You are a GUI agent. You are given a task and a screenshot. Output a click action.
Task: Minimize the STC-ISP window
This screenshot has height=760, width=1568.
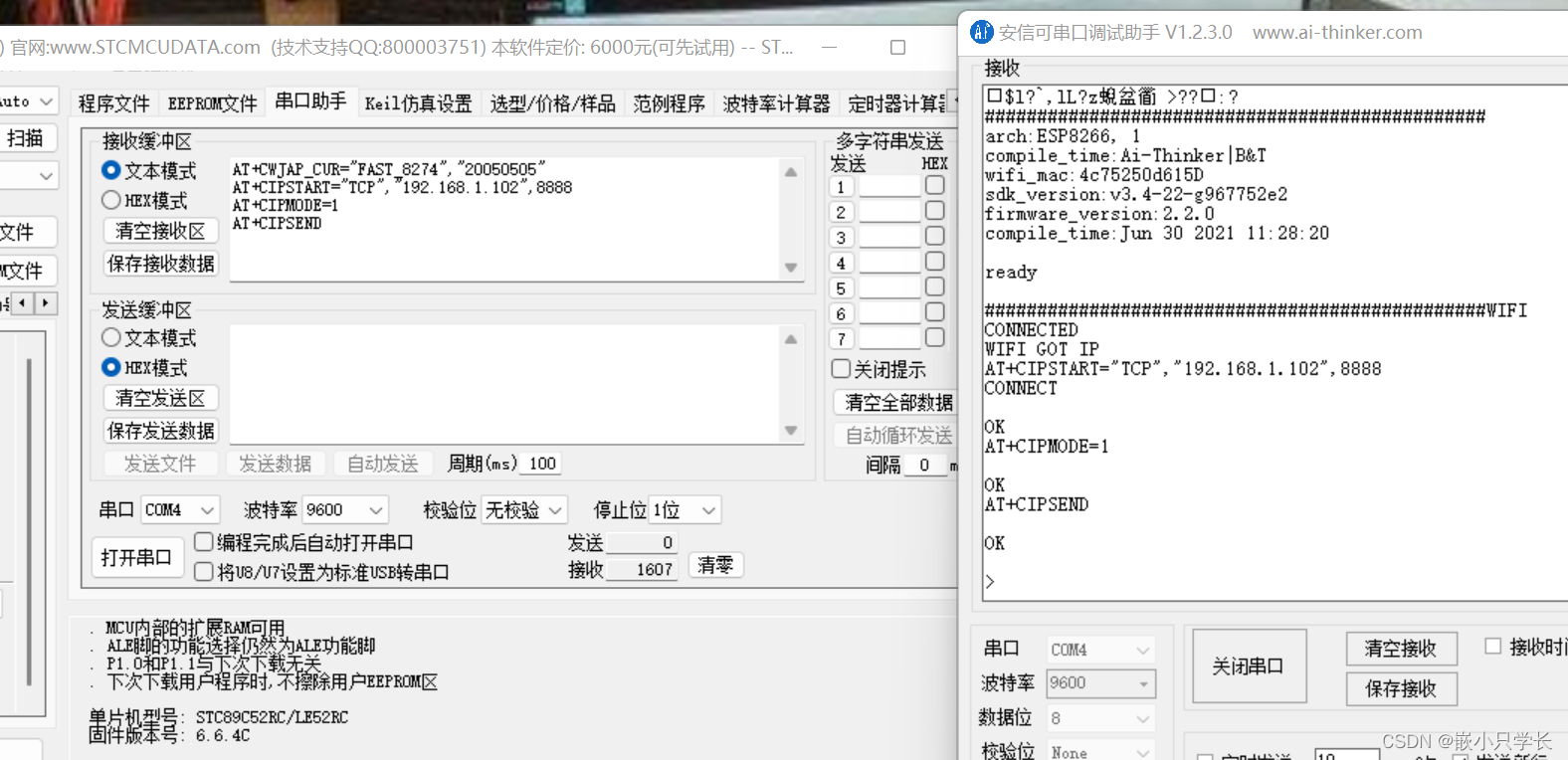(829, 47)
